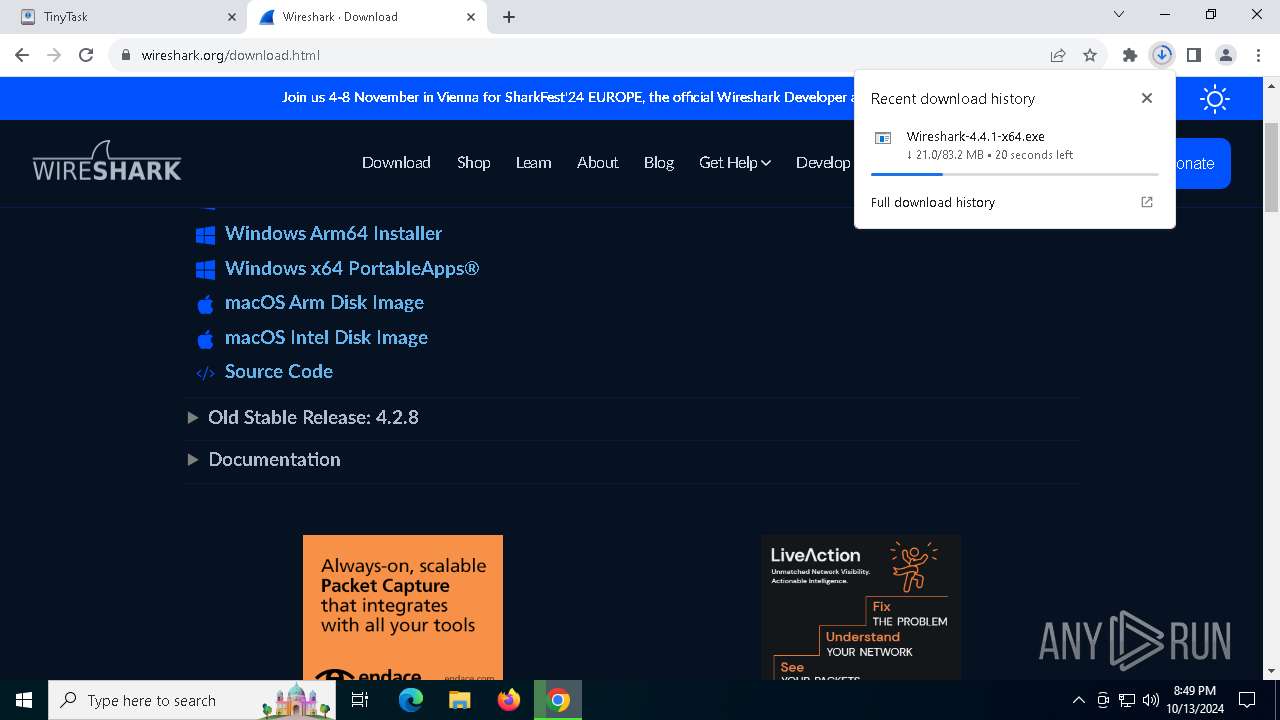1280x720 pixels.
Task: Select the Wireshark · Download tab
Action: click(x=365, y=17)
